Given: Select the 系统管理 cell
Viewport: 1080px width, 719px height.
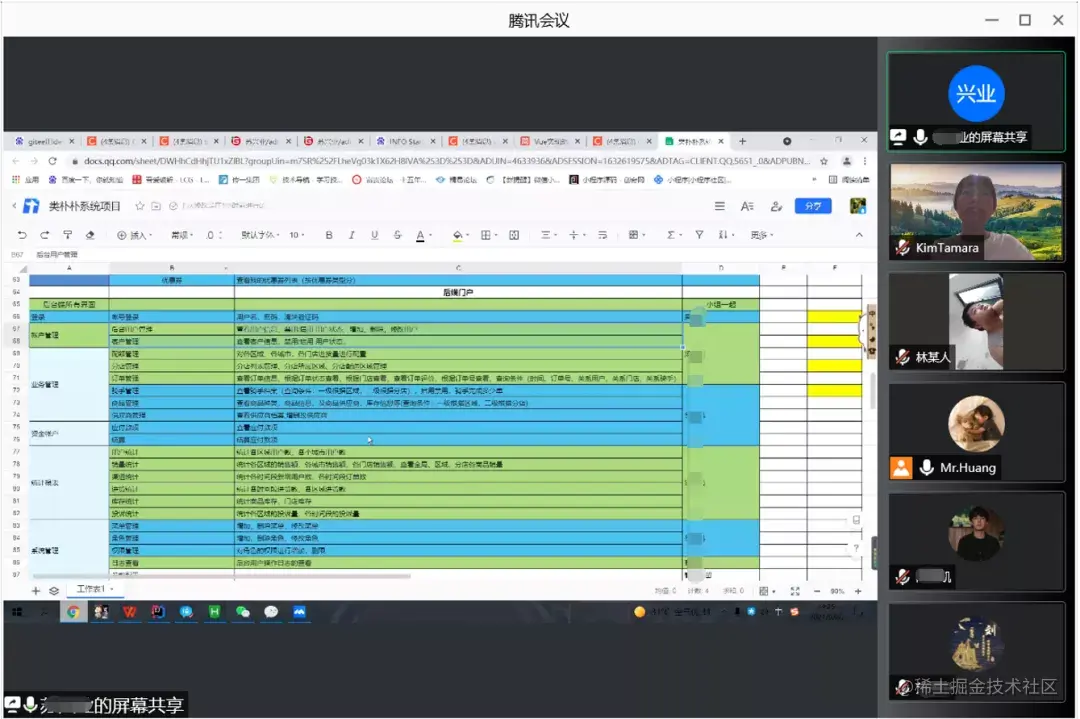Looking at the screenshot, I should tap(69, 550).
